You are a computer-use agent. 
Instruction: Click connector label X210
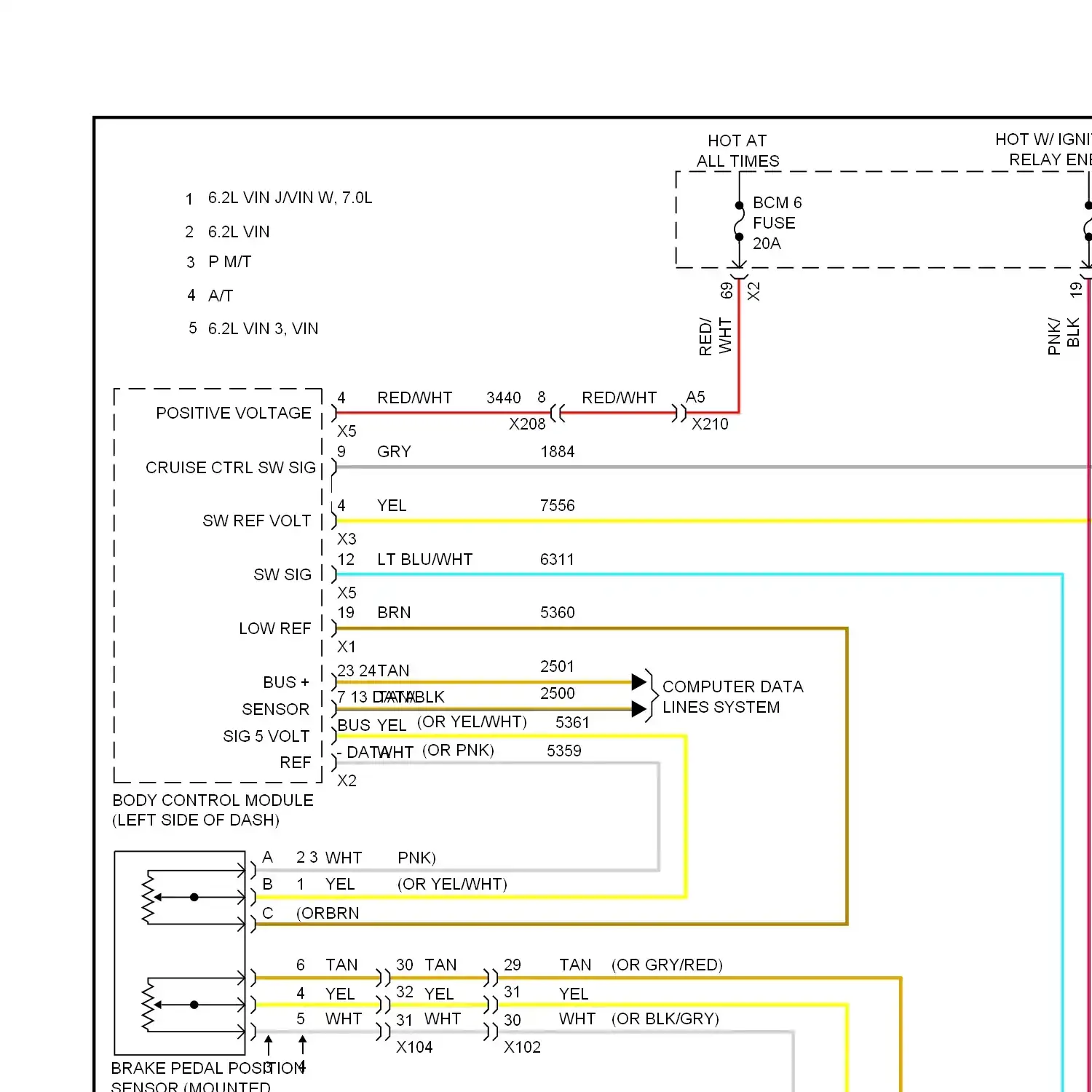coord(710,424)
